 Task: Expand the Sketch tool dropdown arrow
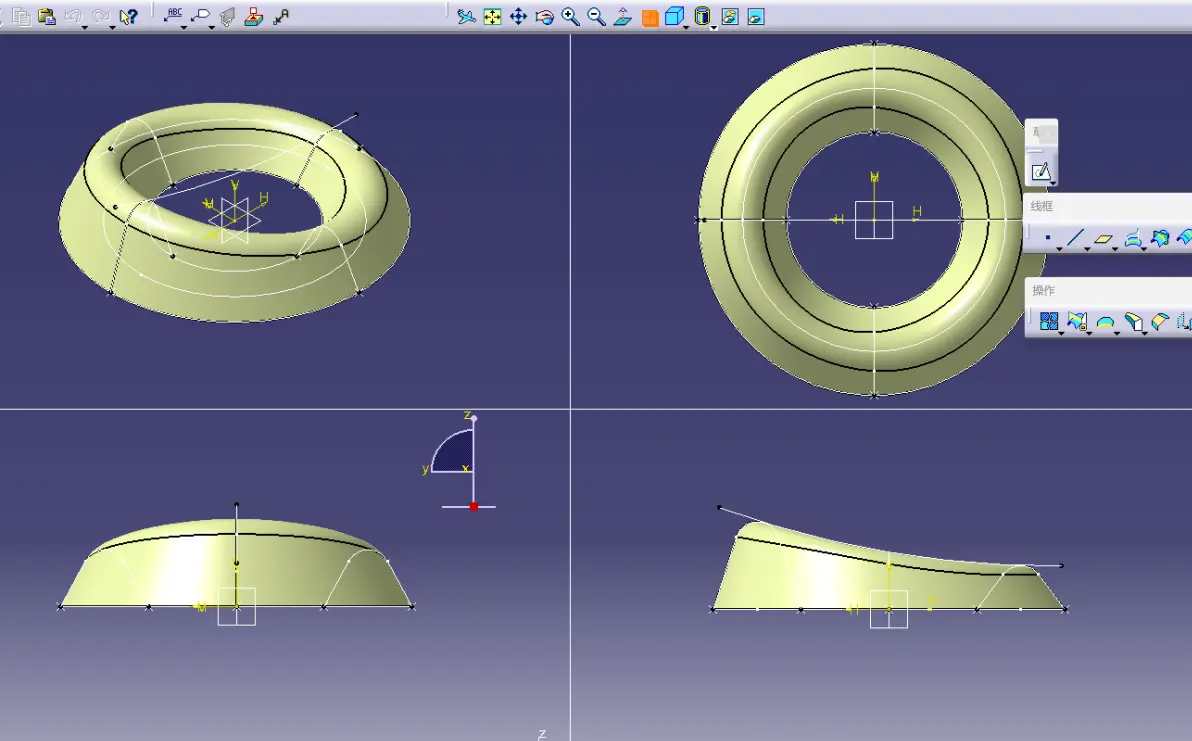(x=1054, y=182)
